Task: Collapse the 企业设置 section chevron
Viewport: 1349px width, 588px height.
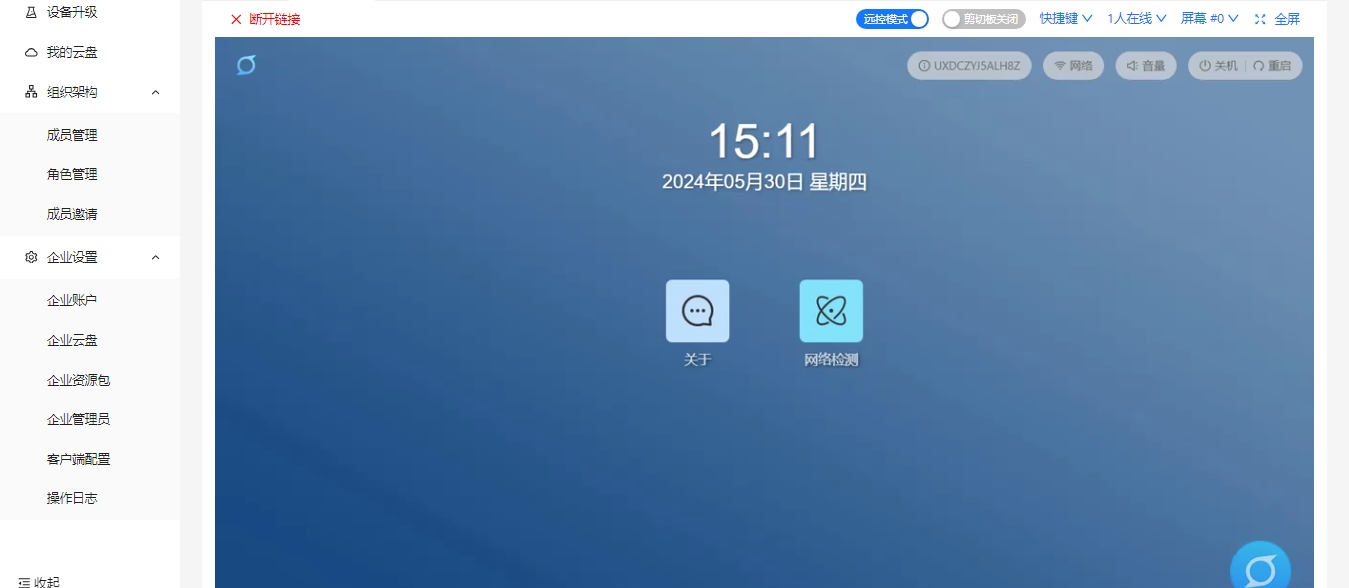Action: [x=155, y=257]
